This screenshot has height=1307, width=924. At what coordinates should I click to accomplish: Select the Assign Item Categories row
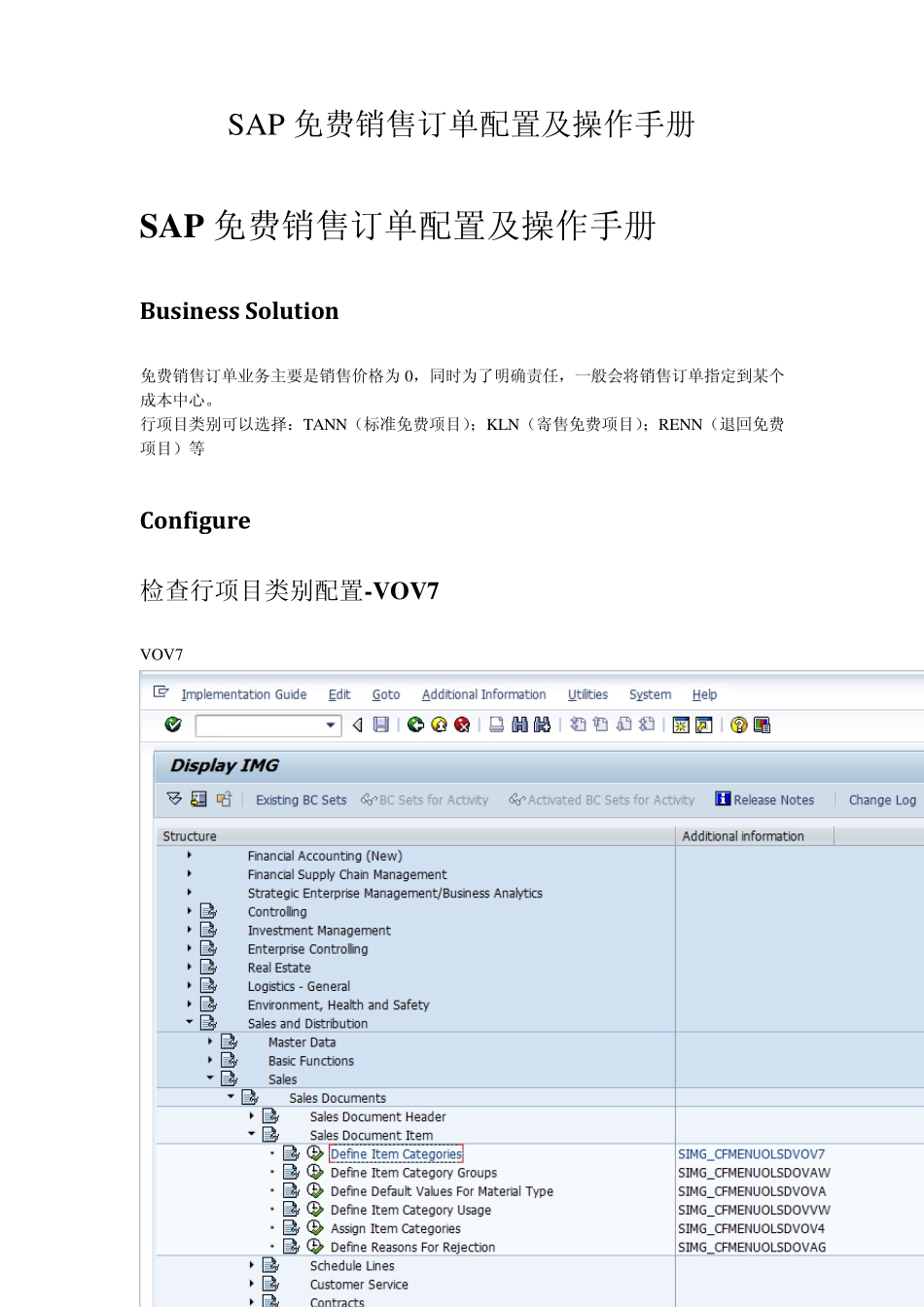(396, 1228)
